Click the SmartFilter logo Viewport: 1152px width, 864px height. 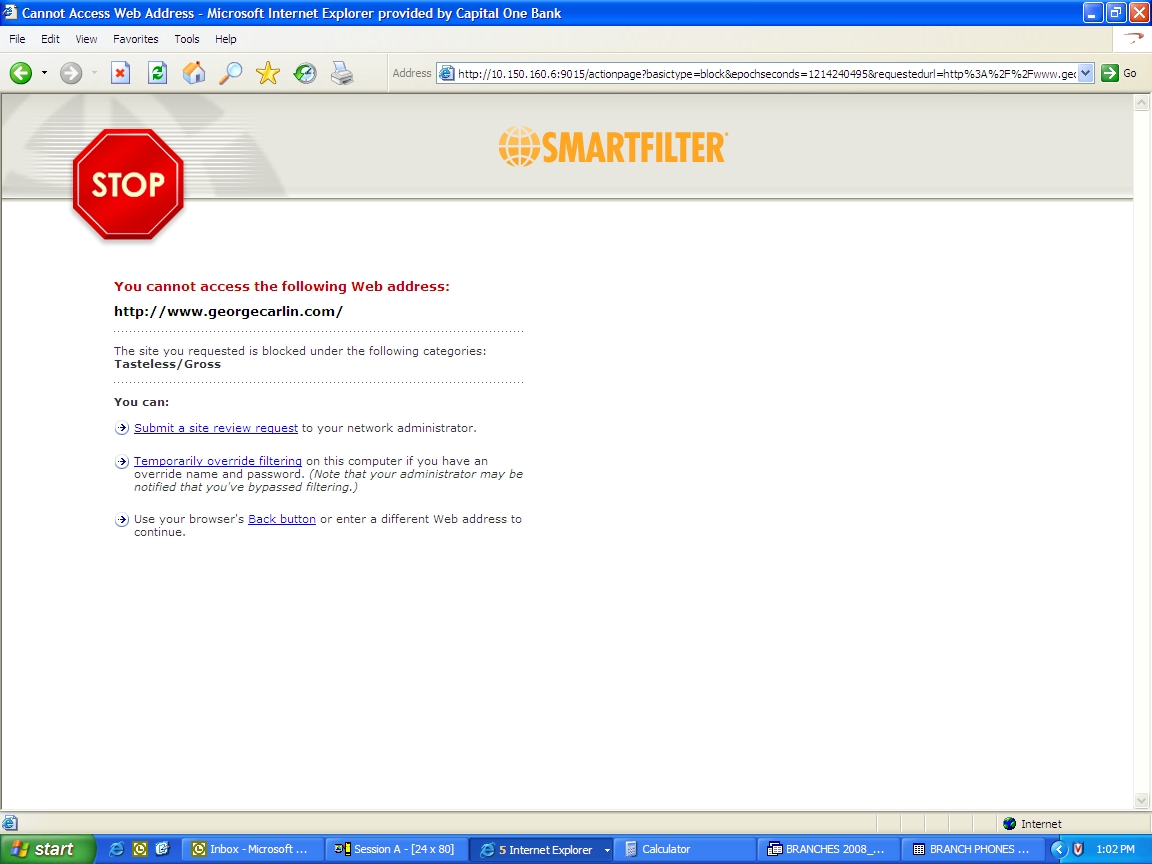tap(613, 146)
